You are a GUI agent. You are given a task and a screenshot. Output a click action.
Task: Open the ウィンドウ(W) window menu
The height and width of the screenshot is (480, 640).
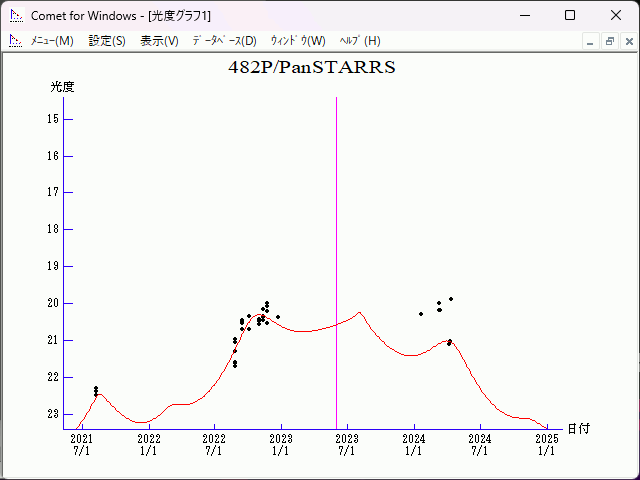298,41
